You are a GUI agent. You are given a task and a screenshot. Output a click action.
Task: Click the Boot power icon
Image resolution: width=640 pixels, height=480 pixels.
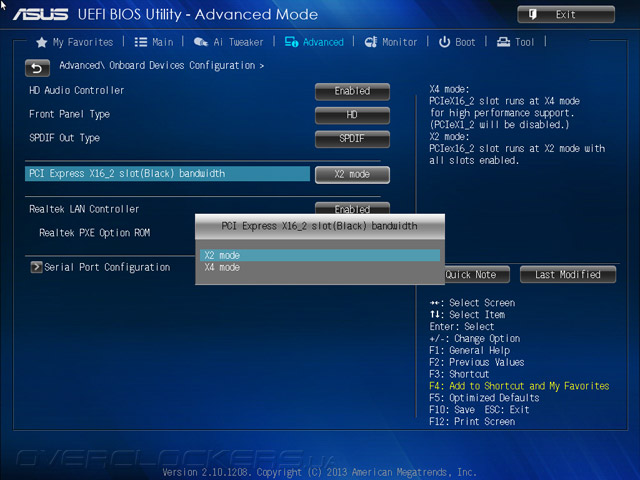click(x=444, y=42)
